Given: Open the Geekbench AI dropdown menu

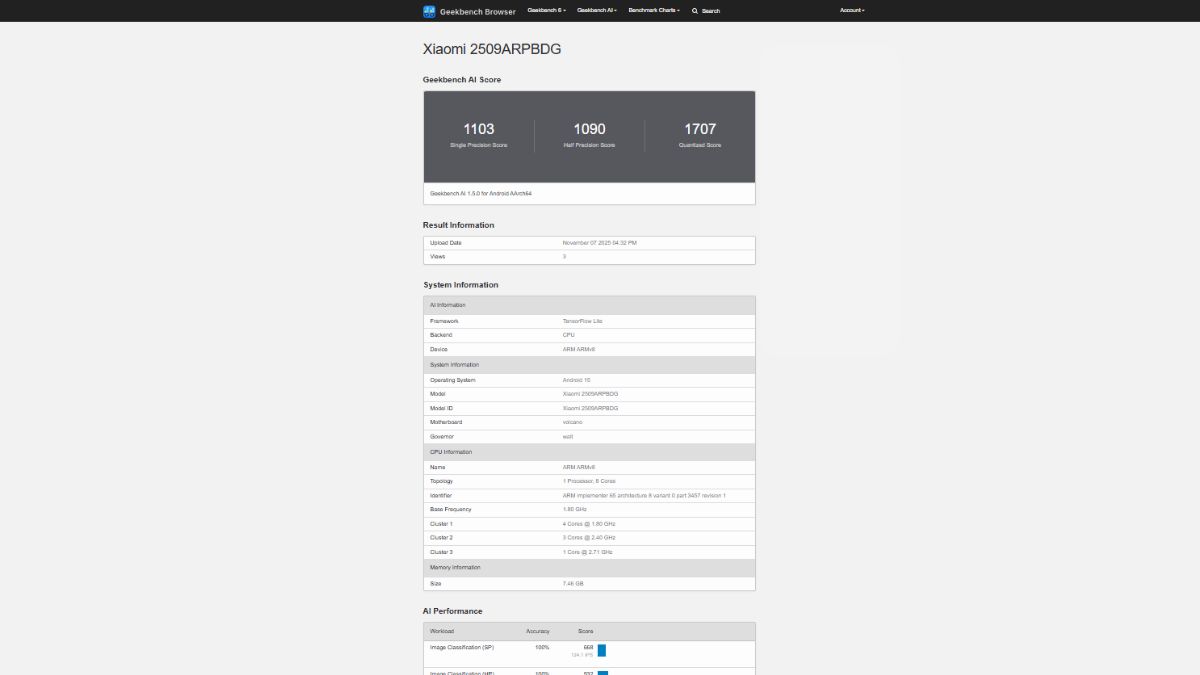Looking at the screenshot, I should [x=596, y=10].
